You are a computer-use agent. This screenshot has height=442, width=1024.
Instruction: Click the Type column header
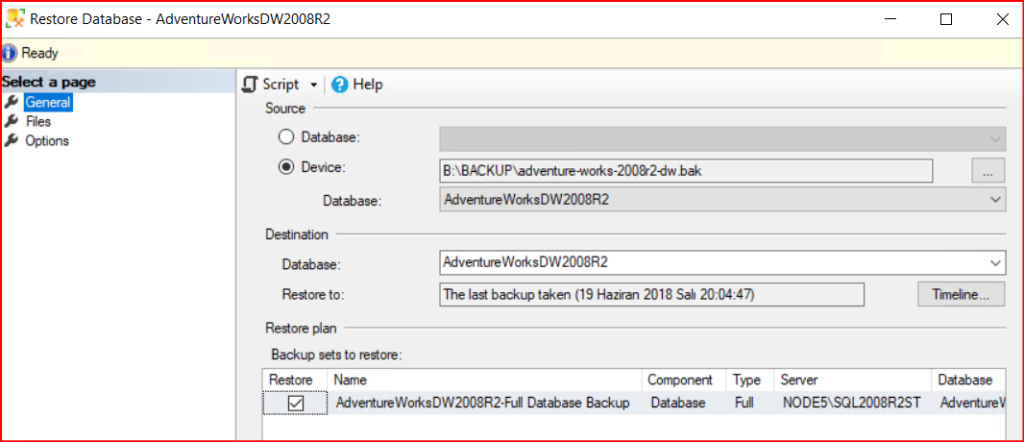click(750, 380)
